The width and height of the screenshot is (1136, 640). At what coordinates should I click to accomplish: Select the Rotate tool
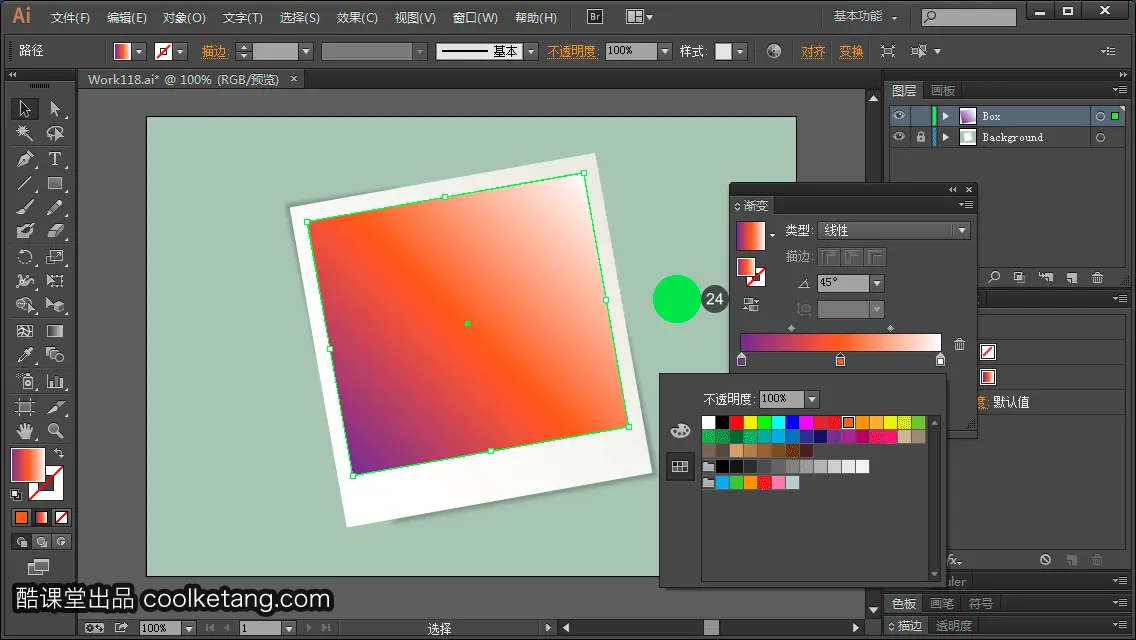[25, 257]
